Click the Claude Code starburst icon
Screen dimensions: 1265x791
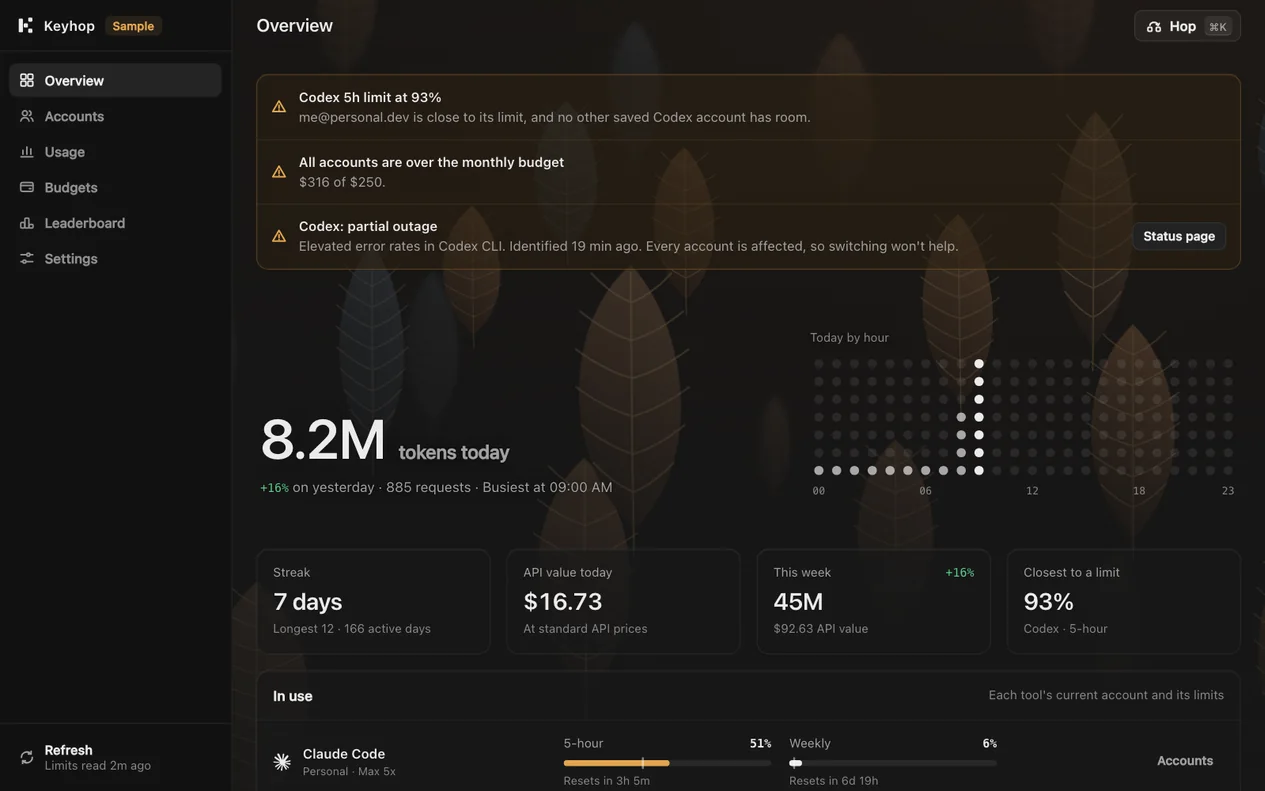click(x=282, y=762)
